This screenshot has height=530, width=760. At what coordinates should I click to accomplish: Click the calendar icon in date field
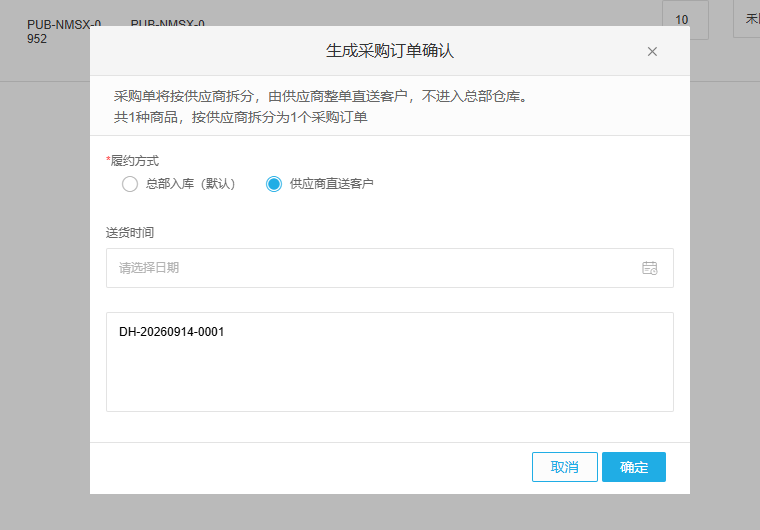(x=649, y=268)
